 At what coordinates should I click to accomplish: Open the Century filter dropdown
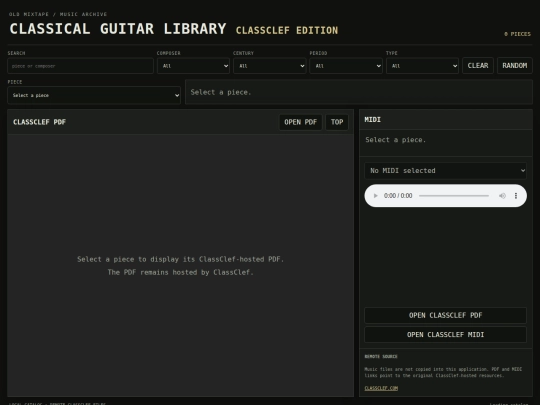tap(270, 66)
